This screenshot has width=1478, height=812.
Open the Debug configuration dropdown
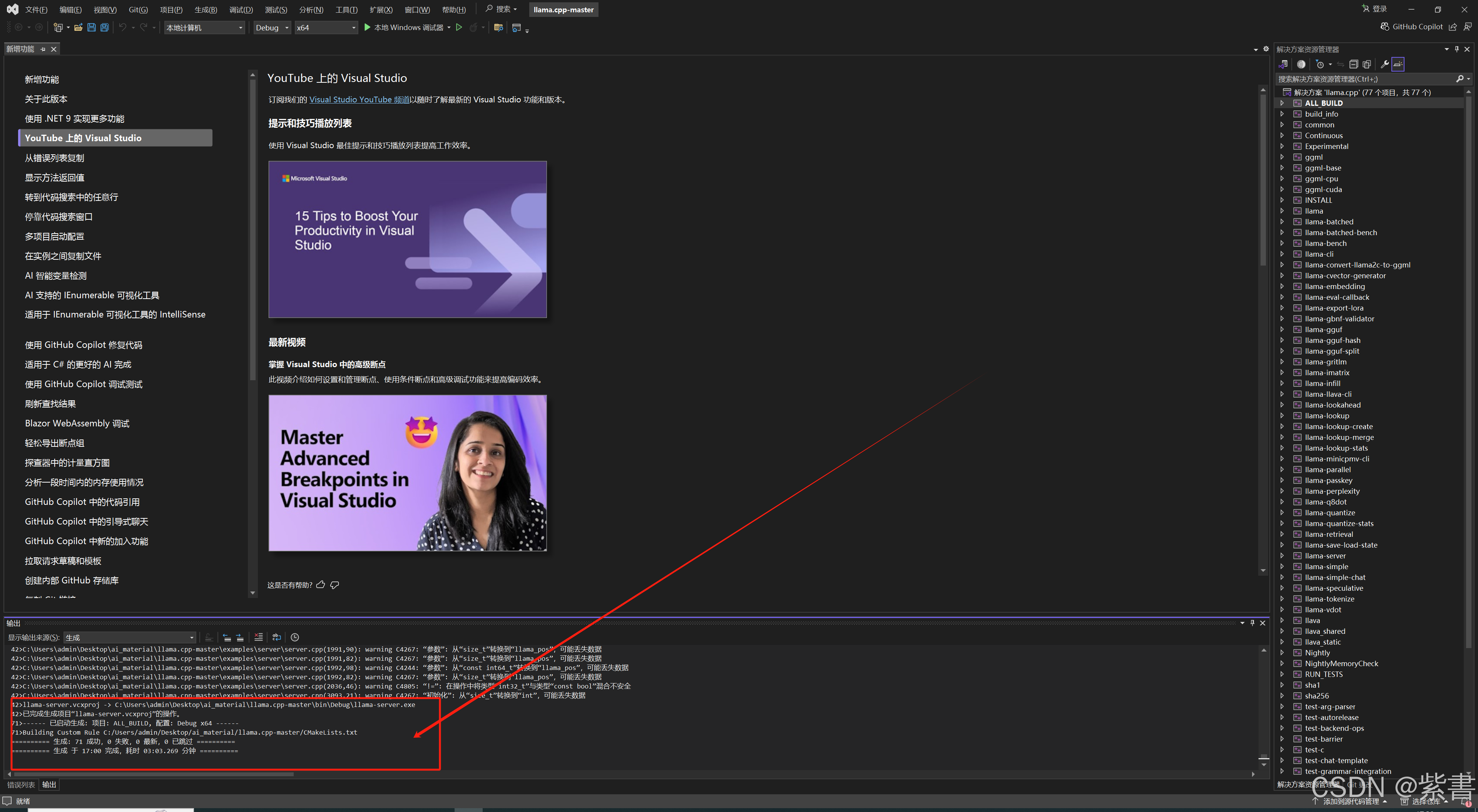point(272,28)
